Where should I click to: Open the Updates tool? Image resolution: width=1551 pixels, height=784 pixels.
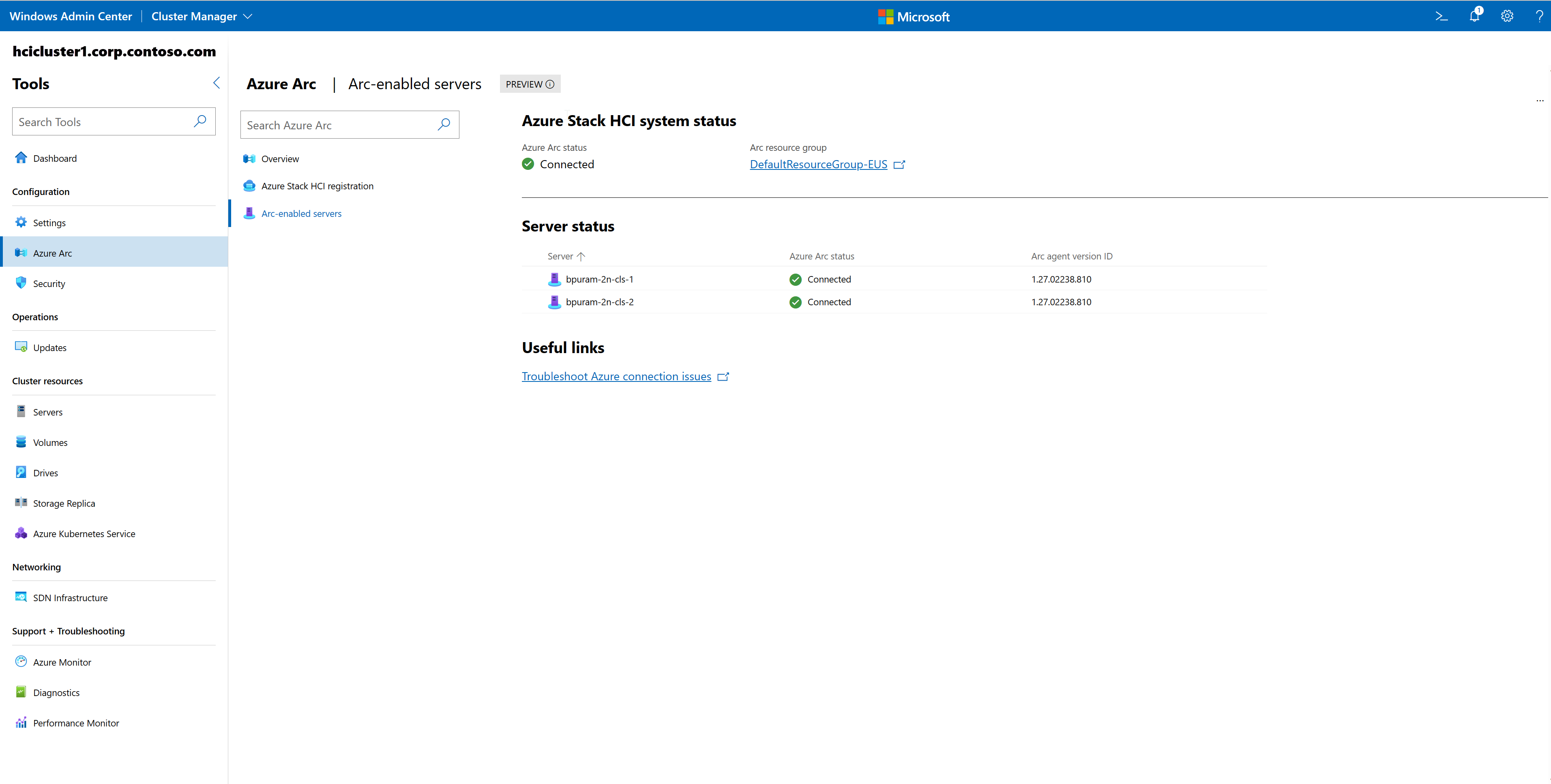49,347
